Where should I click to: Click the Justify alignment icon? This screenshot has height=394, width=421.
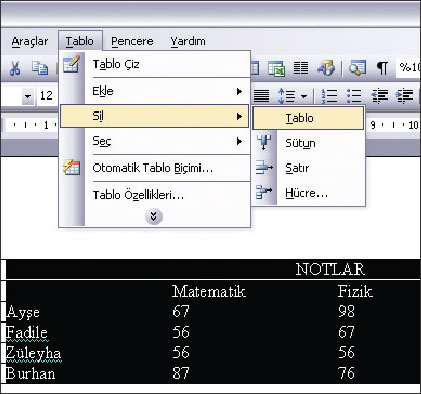261,96
